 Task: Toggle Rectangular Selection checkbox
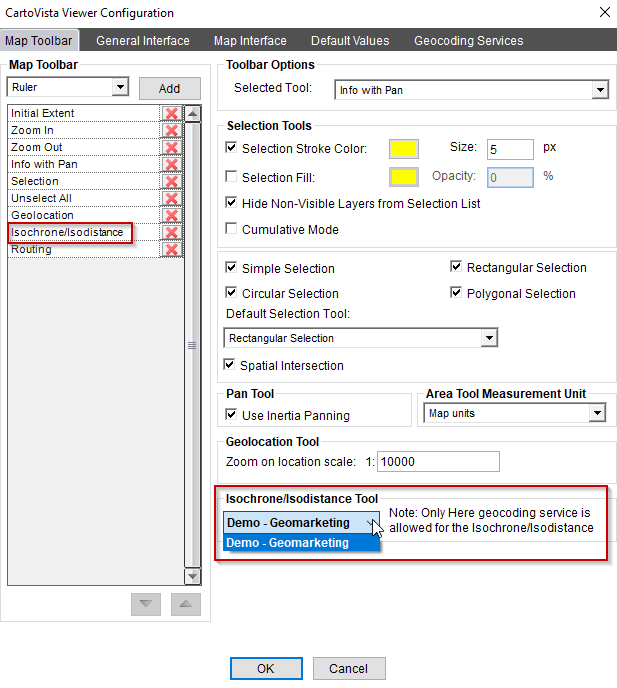(x=456, y=266)
